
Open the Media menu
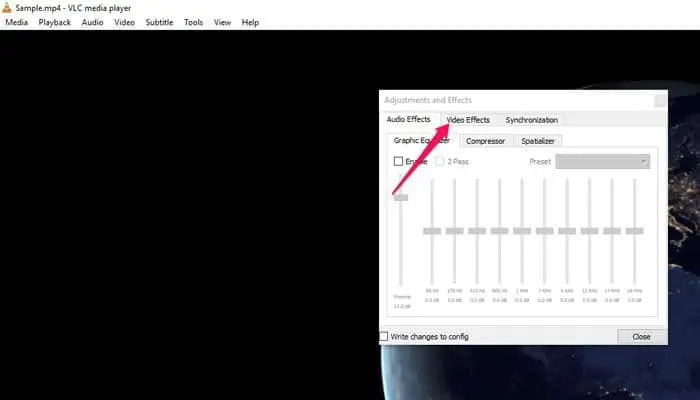16,22
